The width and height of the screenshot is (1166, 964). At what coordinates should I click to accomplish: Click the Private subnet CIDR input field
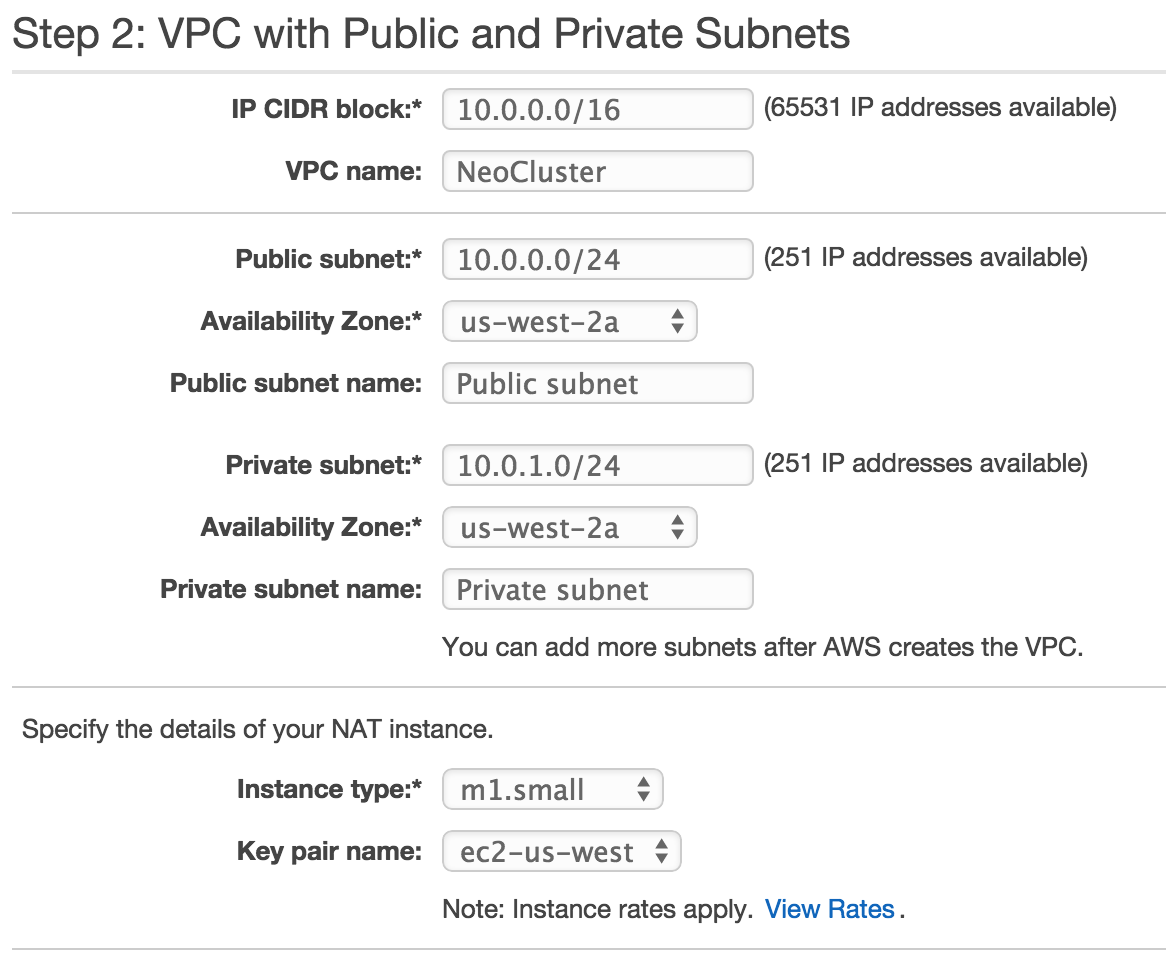597,465
